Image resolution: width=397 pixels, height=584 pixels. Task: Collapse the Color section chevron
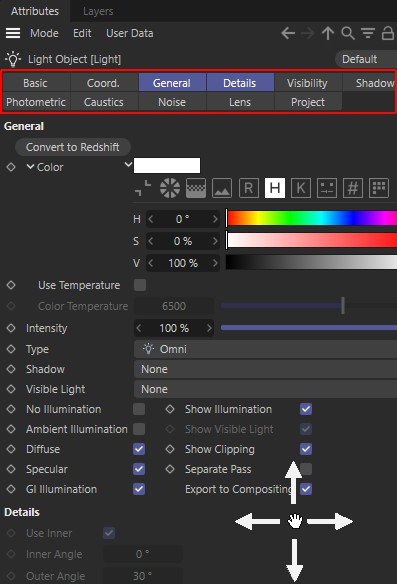31,167
